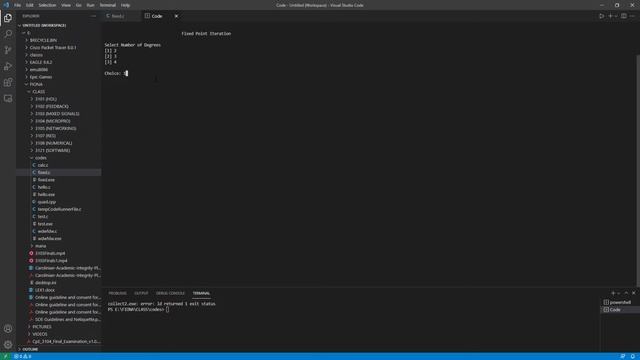Viewport: 640px width, 360px height.
Task: Collapse the UNTITLED (WORKSPACE) section
Action: pos(44,25)
